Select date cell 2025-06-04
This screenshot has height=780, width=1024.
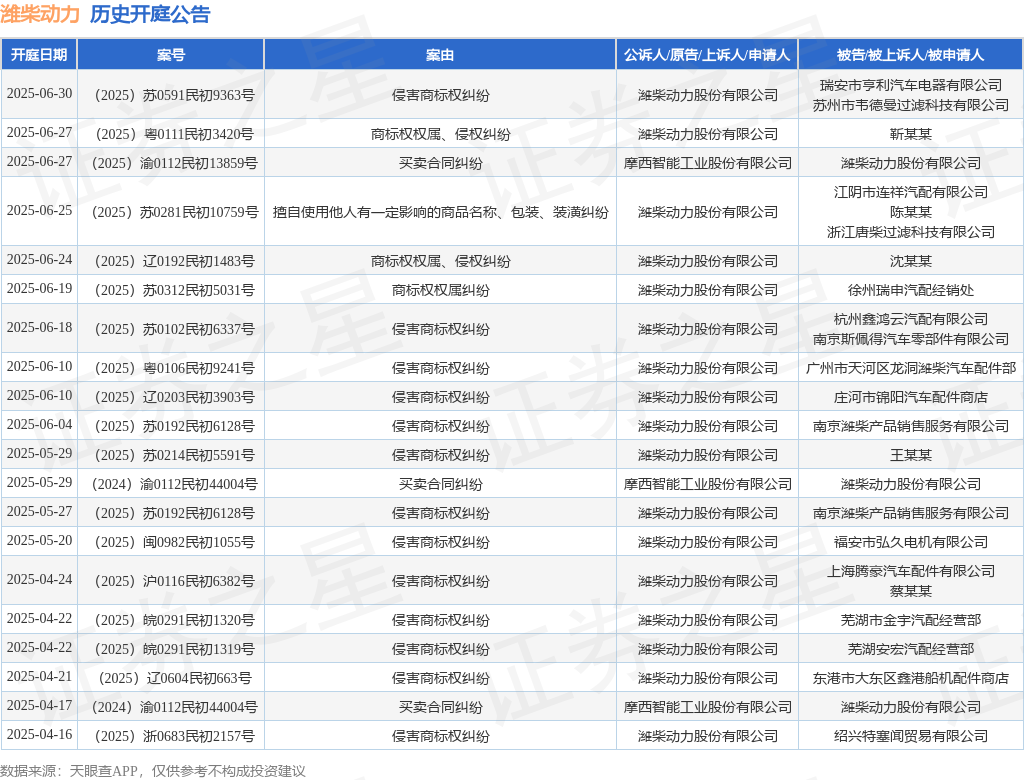pyautogui.click(x=39, y=425)
